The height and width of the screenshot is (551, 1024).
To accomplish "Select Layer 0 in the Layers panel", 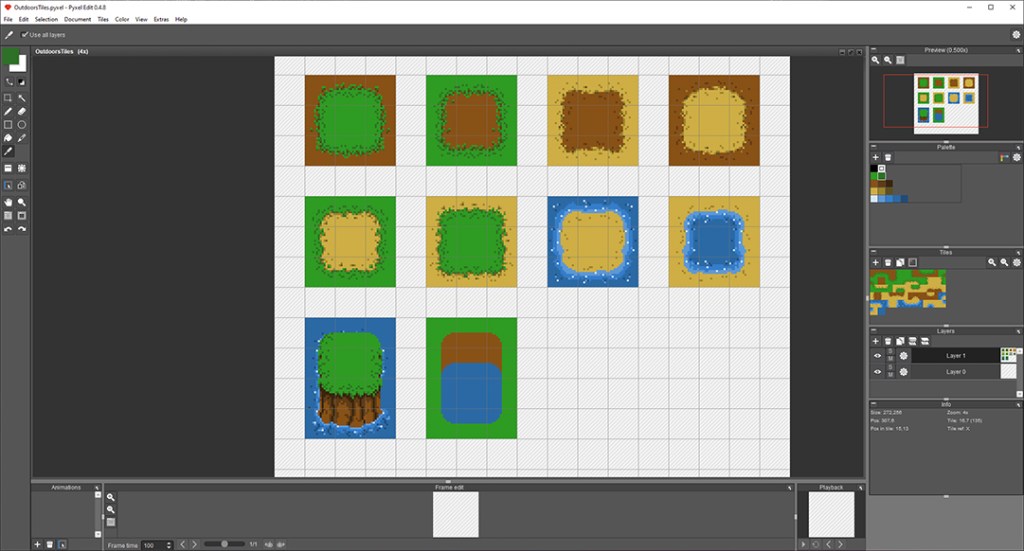I will click(955, 372).
